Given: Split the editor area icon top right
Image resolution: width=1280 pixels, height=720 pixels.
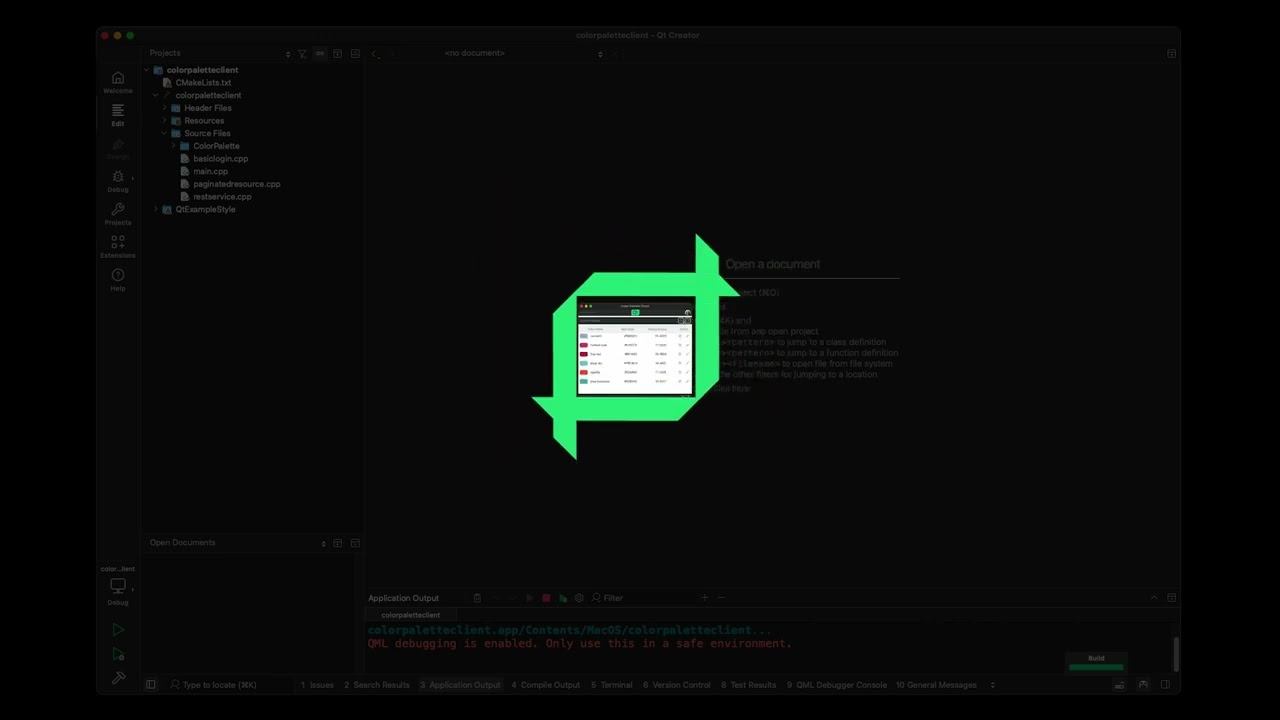Looking at the screenshot, I should 1171,54.
